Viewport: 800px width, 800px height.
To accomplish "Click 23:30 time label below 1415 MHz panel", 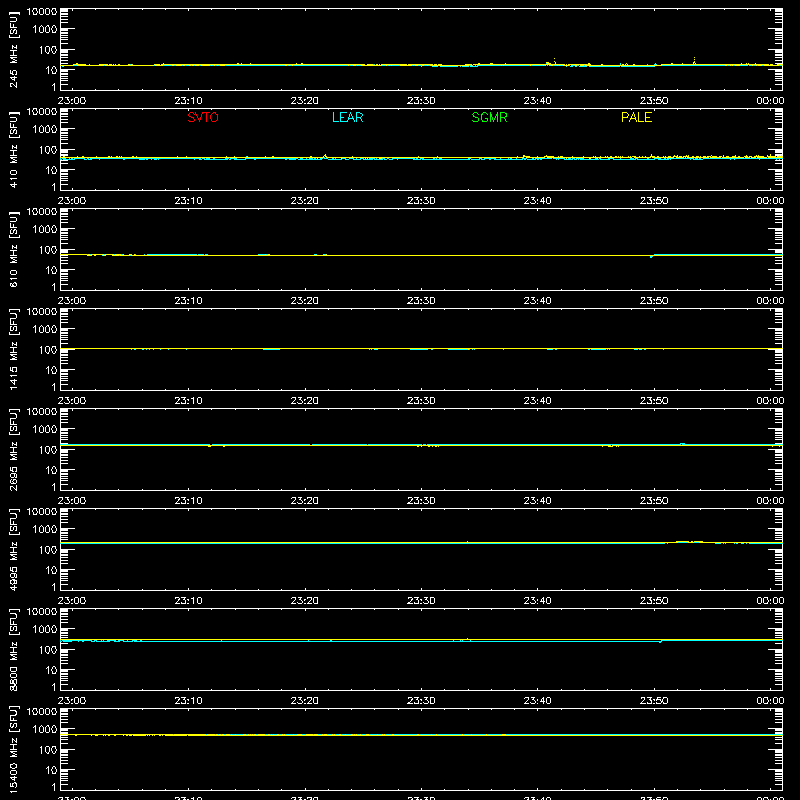I will click(x=421, y=401).
